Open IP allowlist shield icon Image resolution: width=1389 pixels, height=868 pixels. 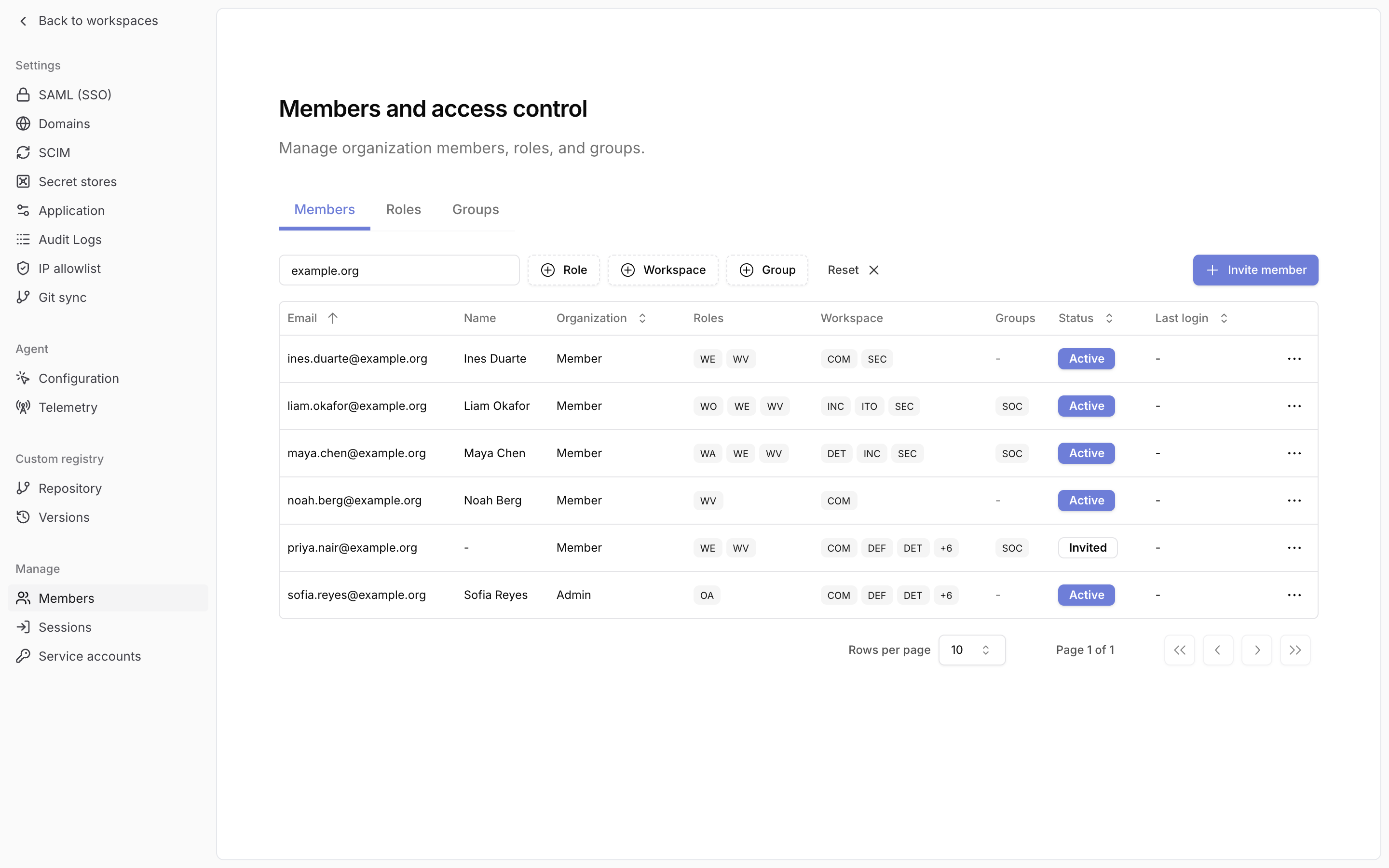pos(23,268)
